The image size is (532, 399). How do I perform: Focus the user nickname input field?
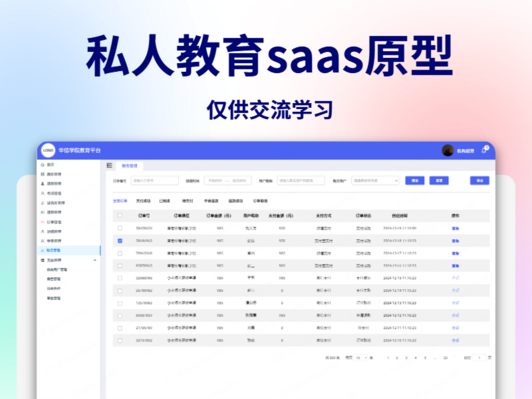coord(301,180)
